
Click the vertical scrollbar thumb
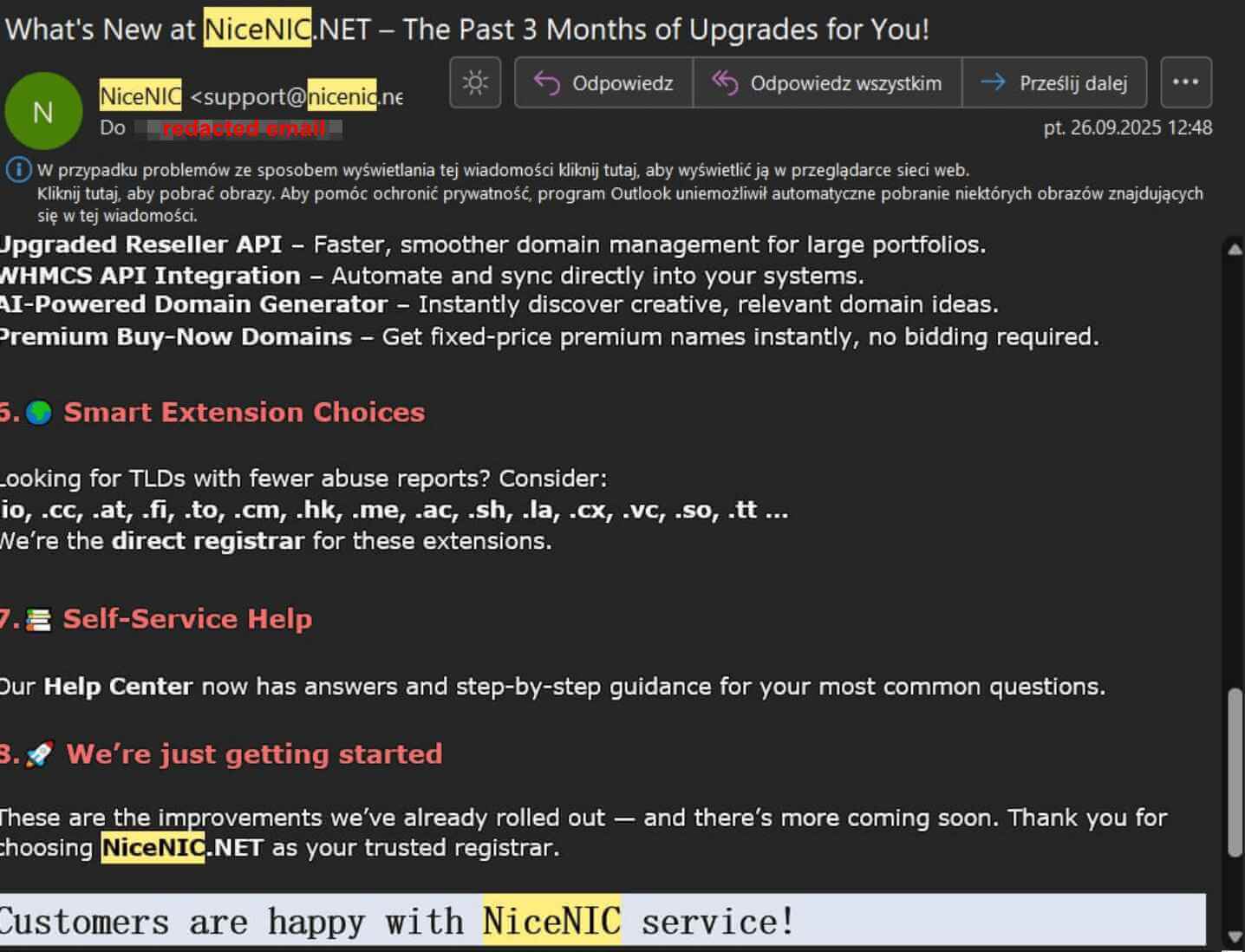(x=1235, y=772)
